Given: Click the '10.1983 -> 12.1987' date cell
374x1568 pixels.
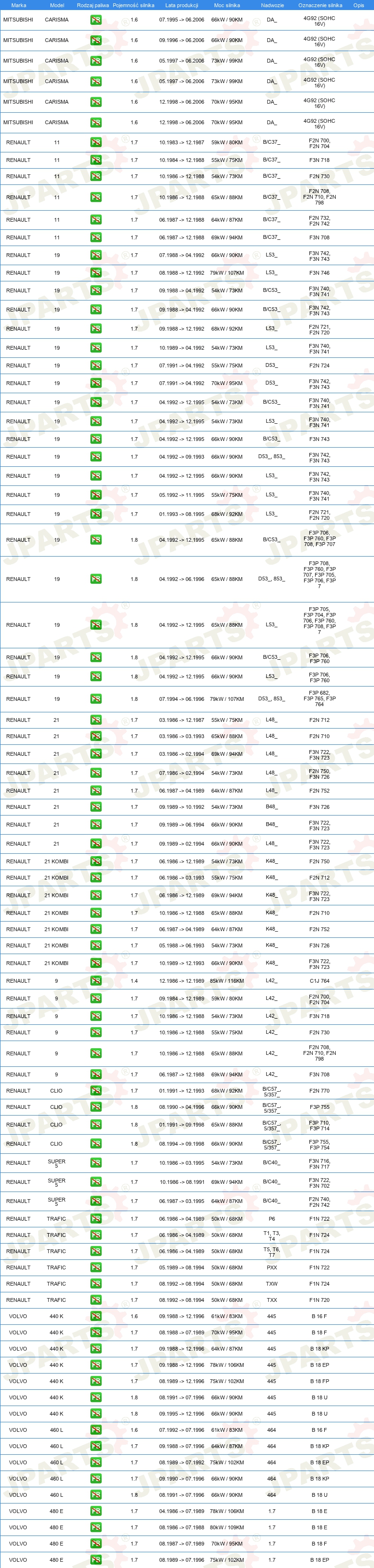Looking at the screenshot, I should tap(182, 142).
